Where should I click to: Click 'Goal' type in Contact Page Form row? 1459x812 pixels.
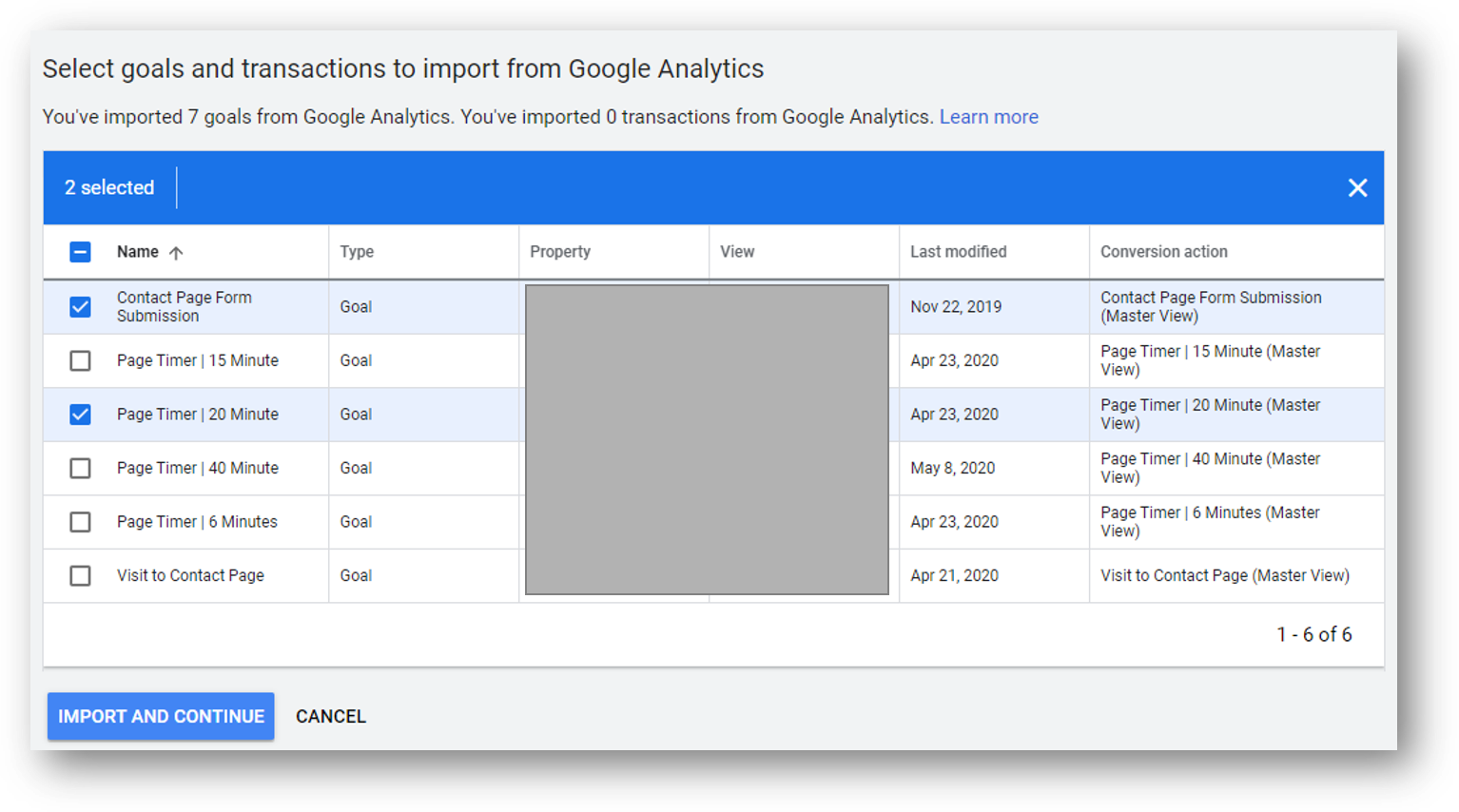[x=356, y=307]
